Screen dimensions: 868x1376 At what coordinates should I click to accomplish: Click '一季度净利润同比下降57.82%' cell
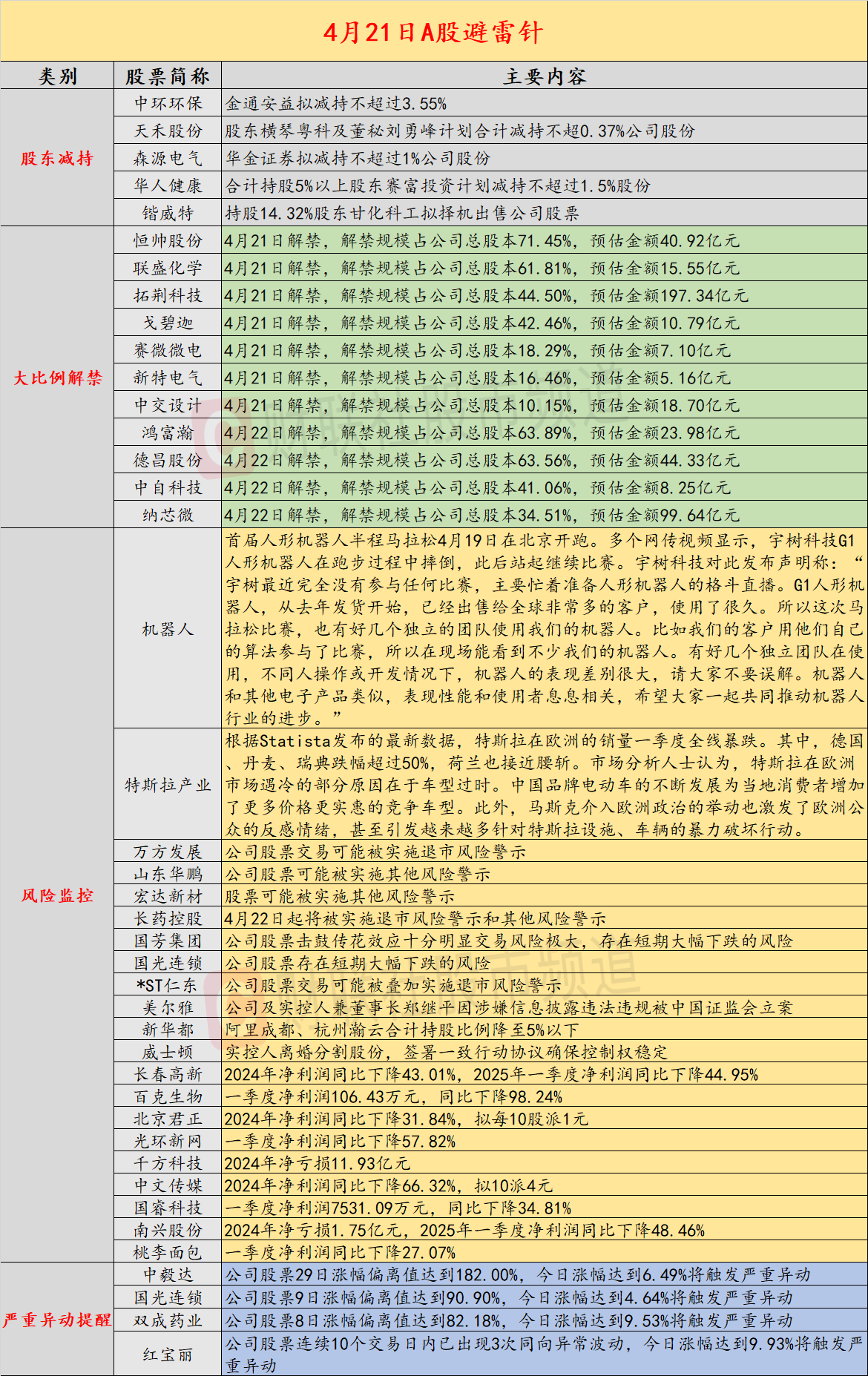click(545, 1141)
